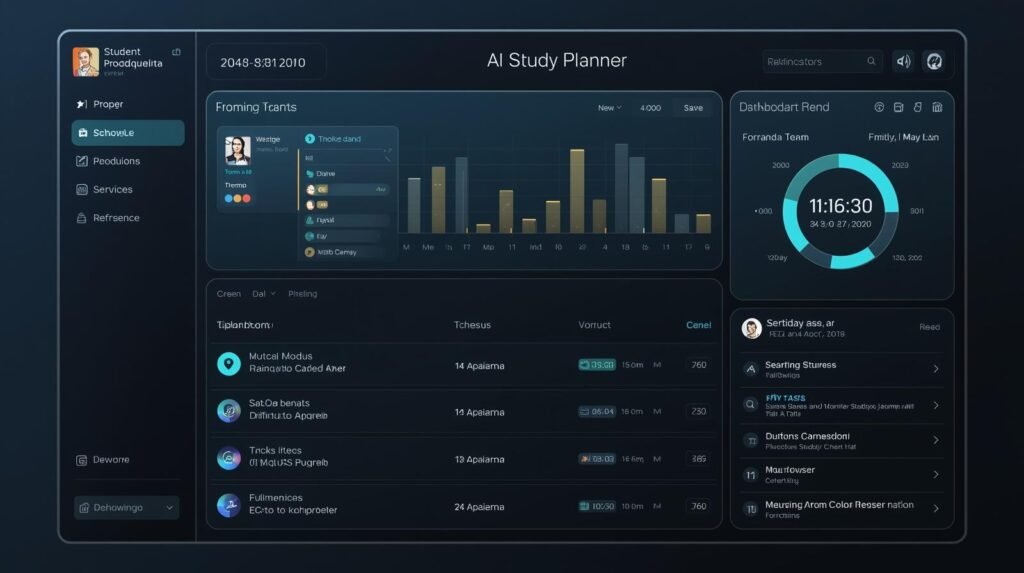Image resolution: width=1024 pixels, height=573 pixels.
Task: Toggle the teal time badge on Mutcal Modus row
Action: pyautogui.click(x=597, y=365)
